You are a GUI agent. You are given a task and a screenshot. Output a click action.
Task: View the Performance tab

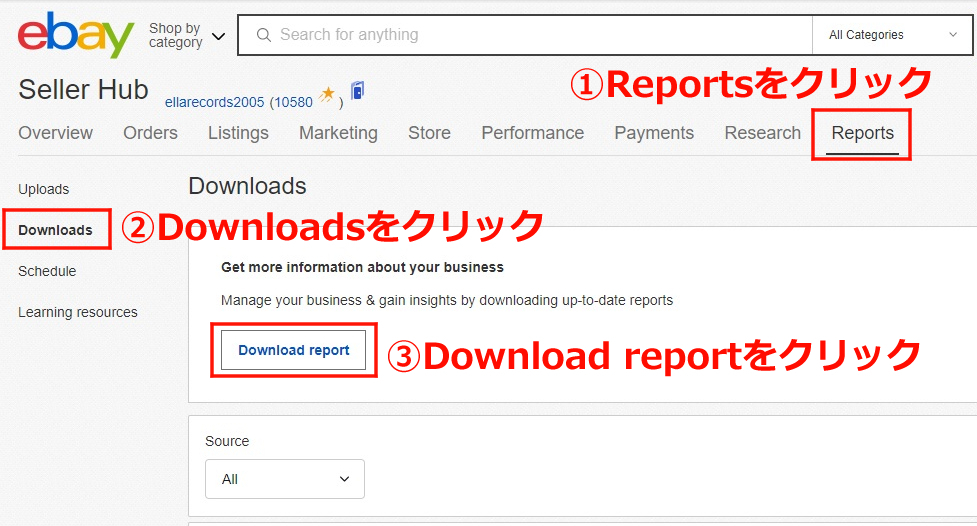coord(533,133)
